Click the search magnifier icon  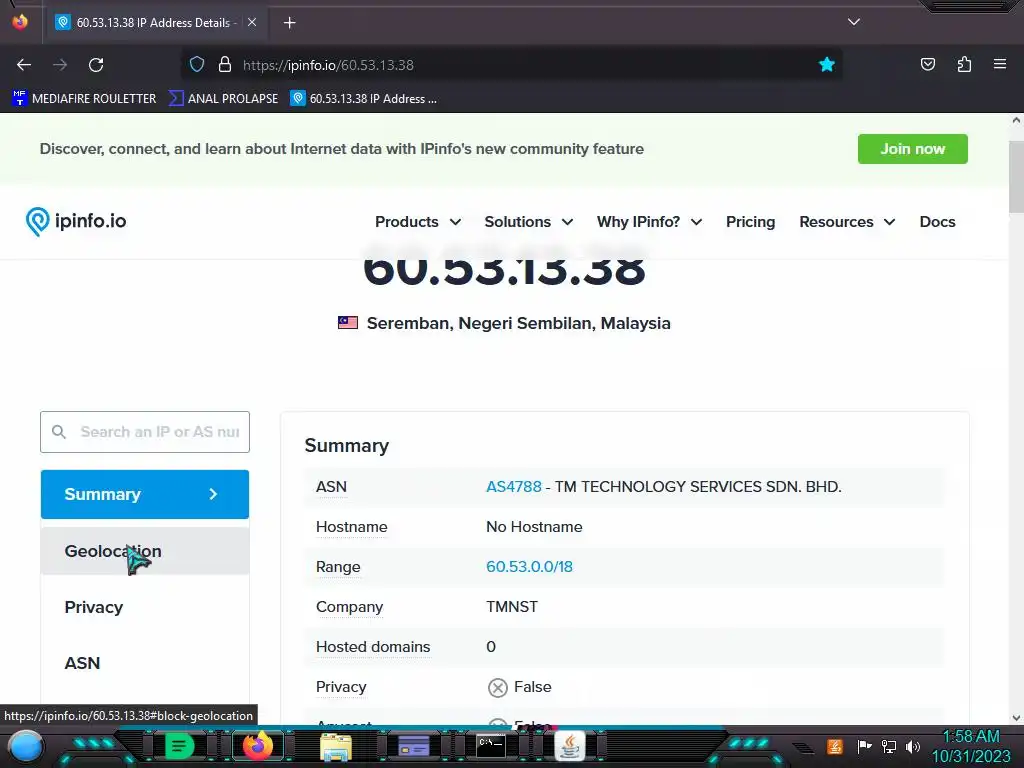59,432
